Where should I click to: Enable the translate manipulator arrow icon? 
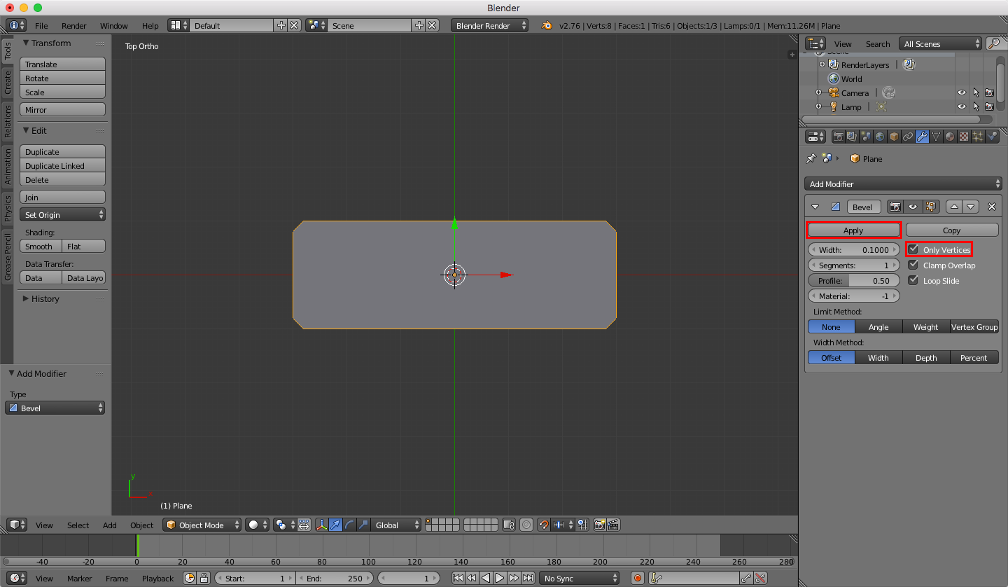point(336,525)
